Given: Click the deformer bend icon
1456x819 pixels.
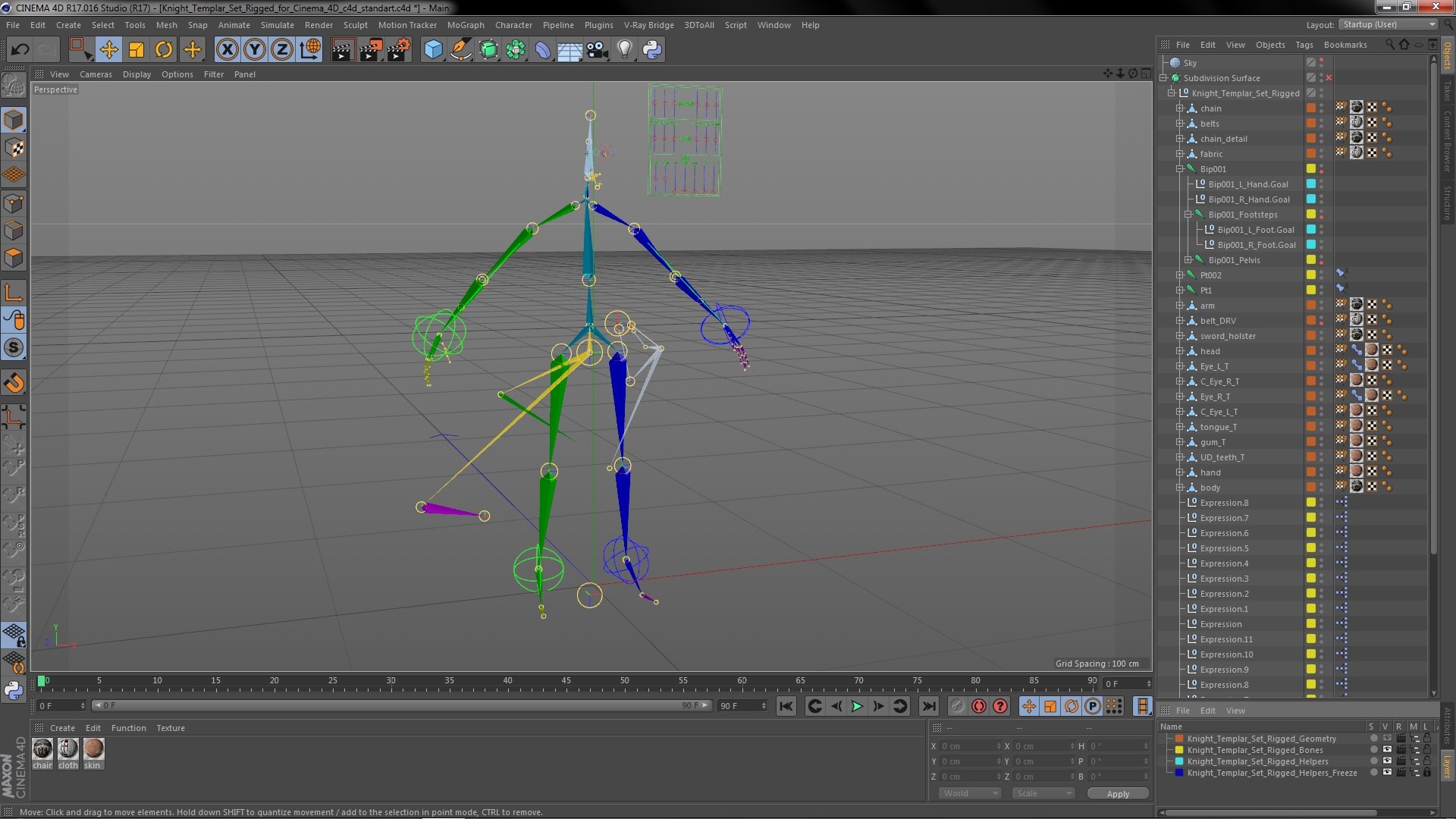Looking at the screenshot, I should click(543, 50).
